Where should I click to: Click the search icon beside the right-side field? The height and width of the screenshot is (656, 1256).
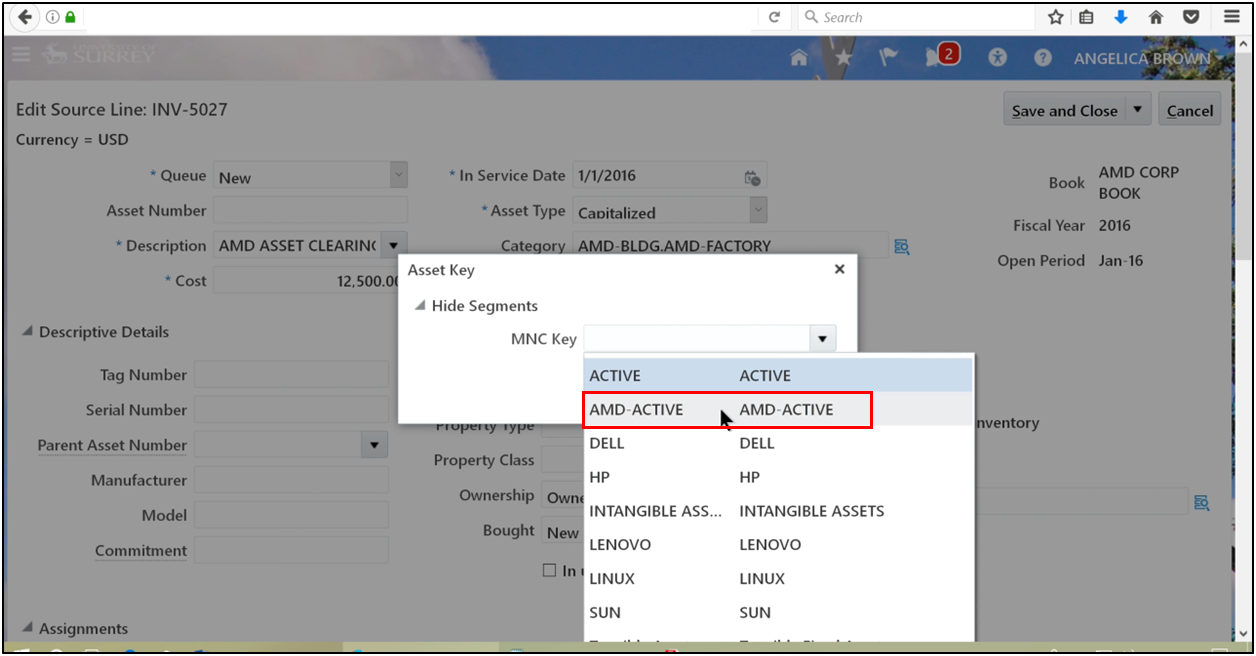1201,502
